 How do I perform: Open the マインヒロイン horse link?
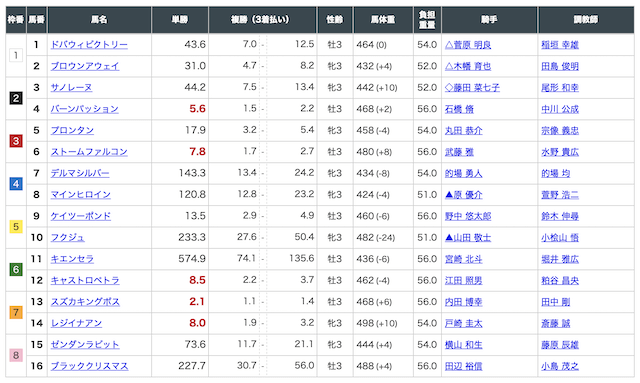click(81, 195)
